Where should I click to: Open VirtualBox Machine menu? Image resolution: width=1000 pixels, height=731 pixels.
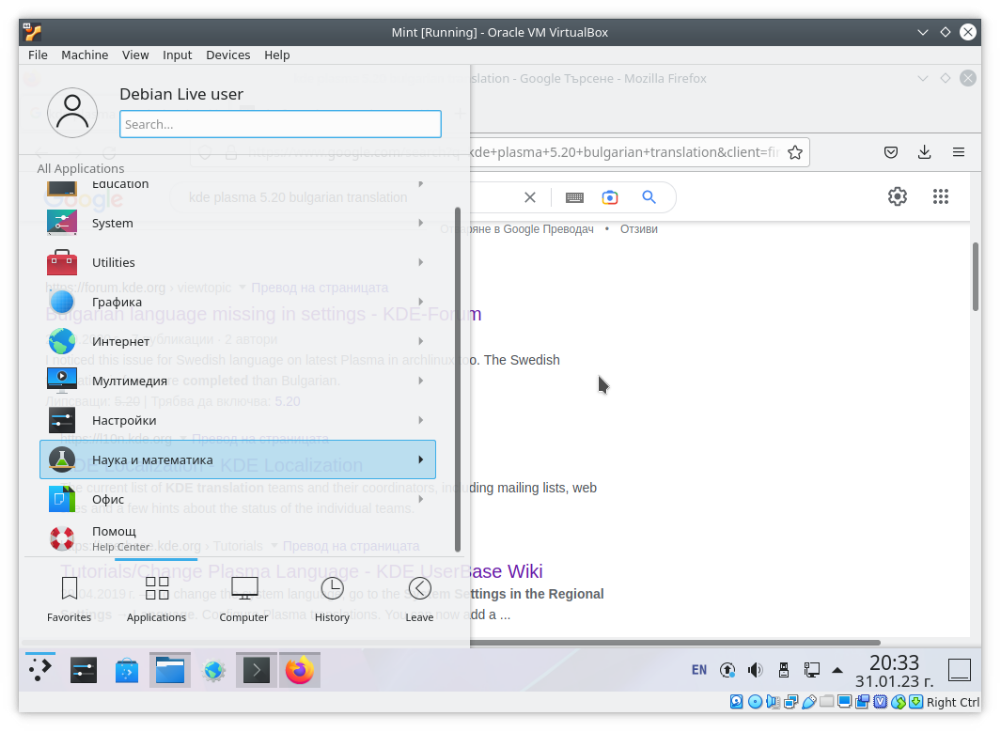pyautogui.click(x=84, y=55)
